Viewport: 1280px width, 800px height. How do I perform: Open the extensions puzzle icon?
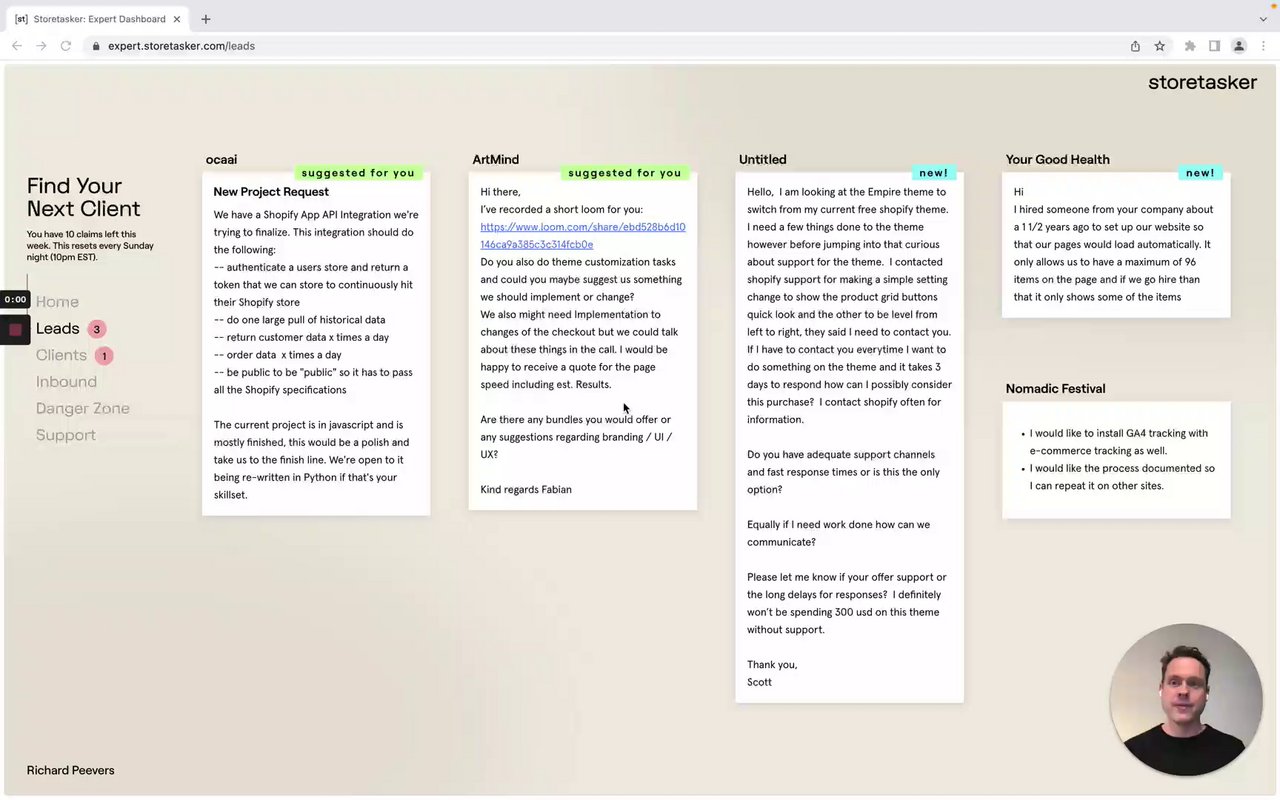[x=1190, y=46]
